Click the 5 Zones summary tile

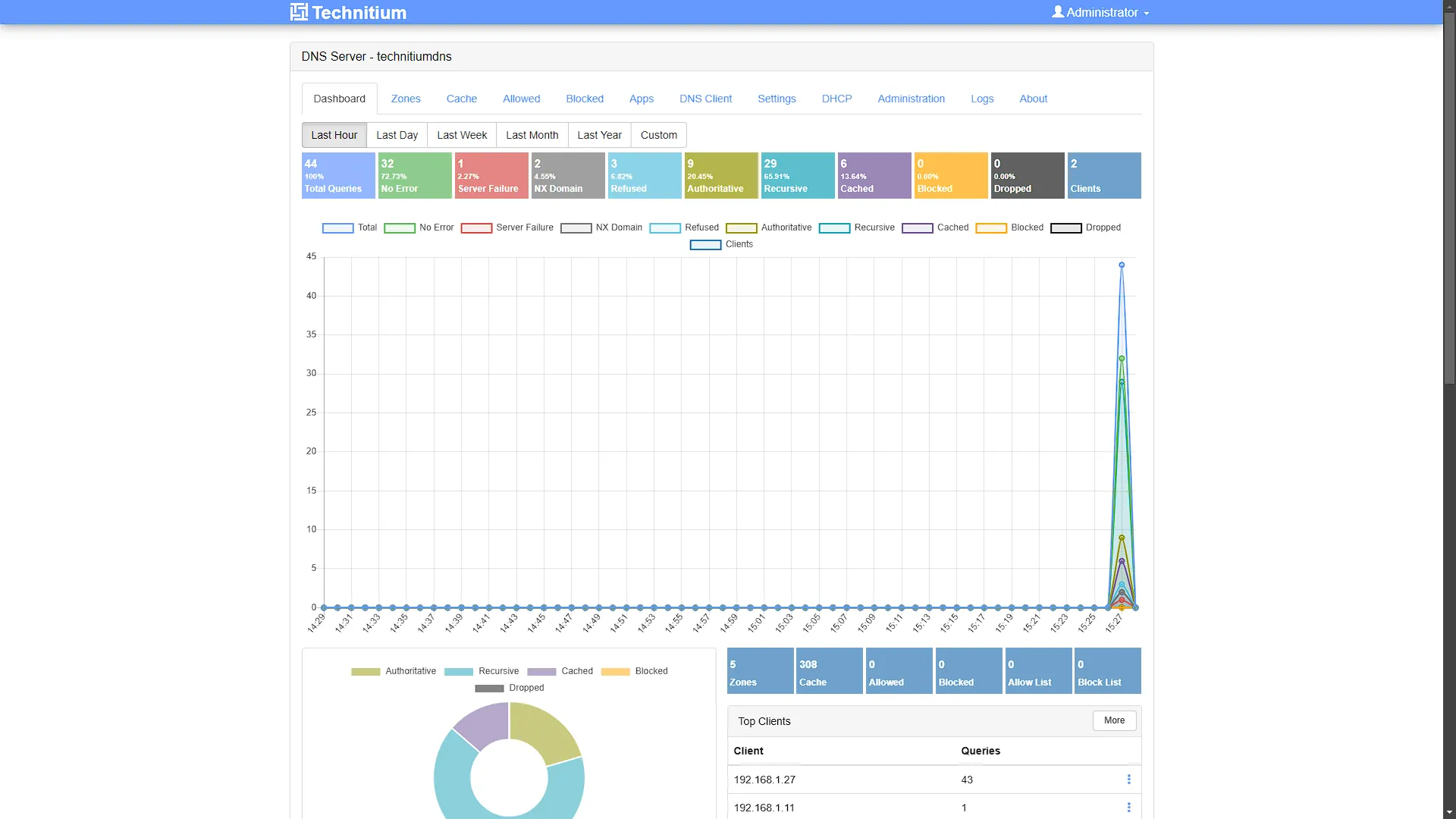pos(761,671)
